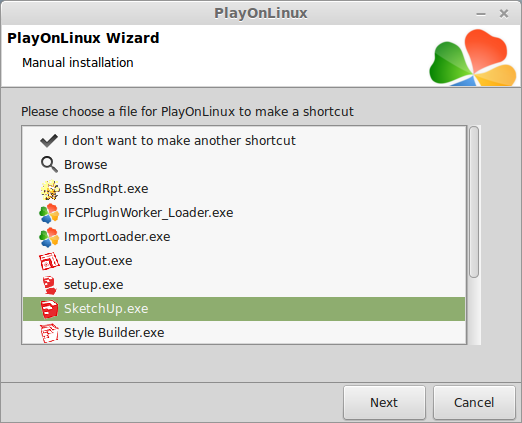This screenshot has width=522, height=423.
Task: Pick IFCPluginWorker_Loader.exe from the list
Action: (x=244, y=213)
